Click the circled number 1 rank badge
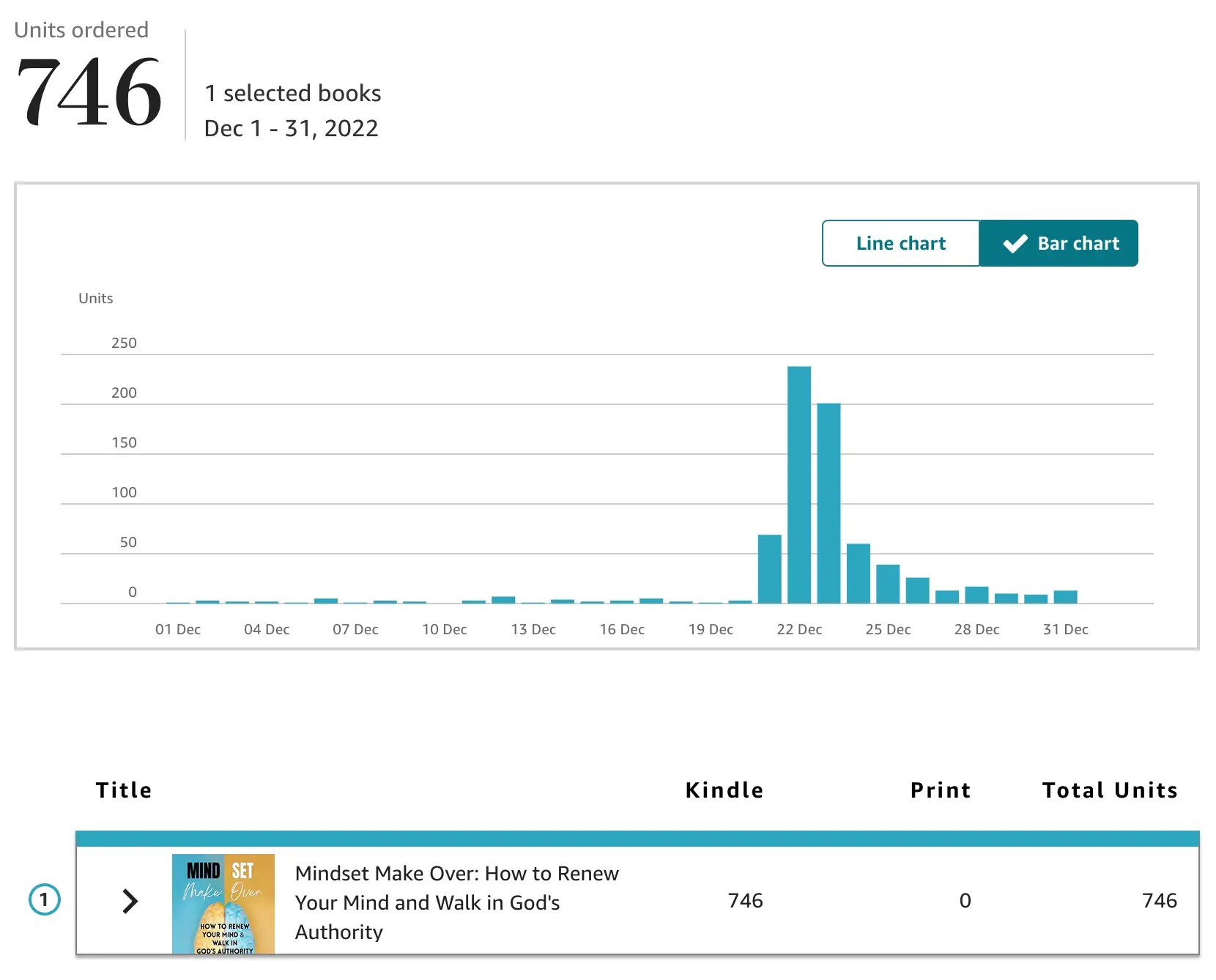This screenshot has height=980, width=1216. [44, 899]
